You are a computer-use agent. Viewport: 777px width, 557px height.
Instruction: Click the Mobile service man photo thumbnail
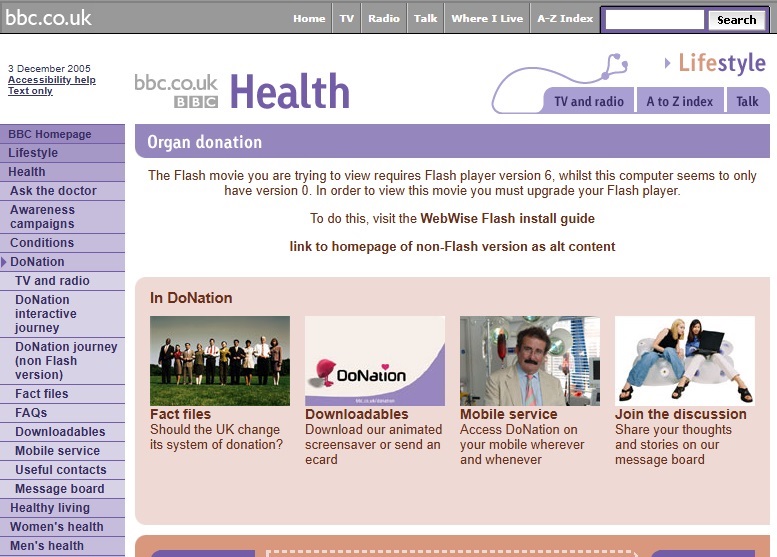(530, 361)
